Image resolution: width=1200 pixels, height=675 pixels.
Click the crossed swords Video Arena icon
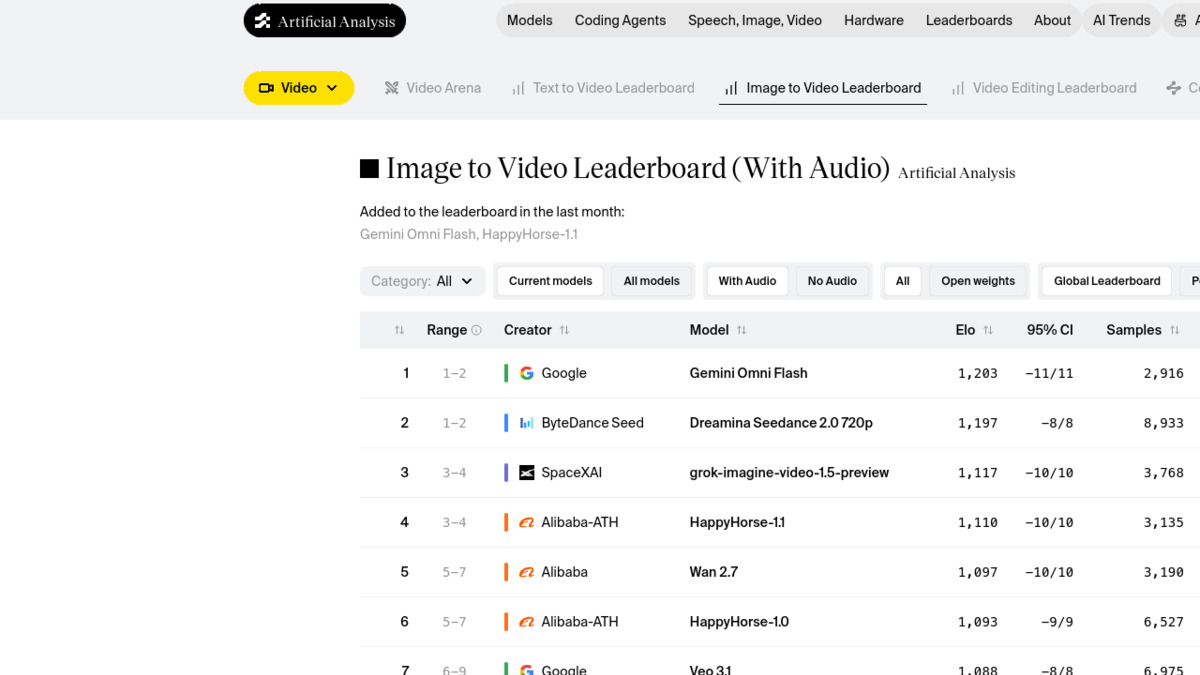click(x=392, y=88)
